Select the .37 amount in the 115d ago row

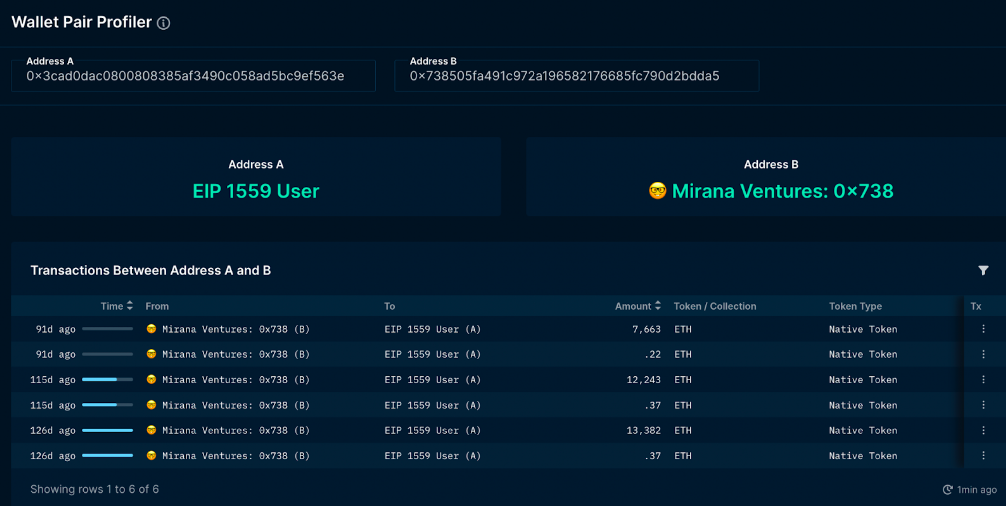(652, 405)
